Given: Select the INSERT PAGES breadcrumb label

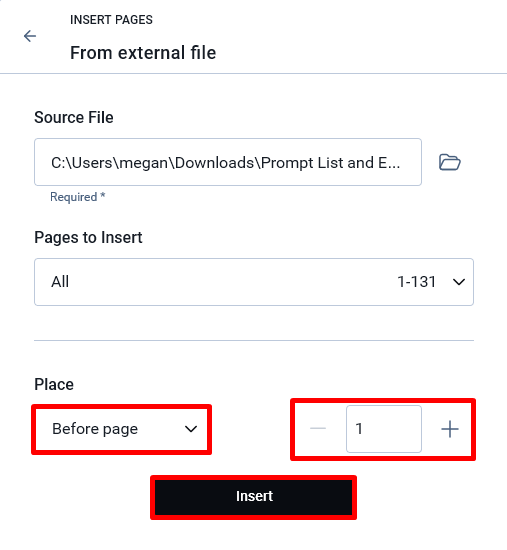Looking at the screenshot, I should (x=111, y=20).
